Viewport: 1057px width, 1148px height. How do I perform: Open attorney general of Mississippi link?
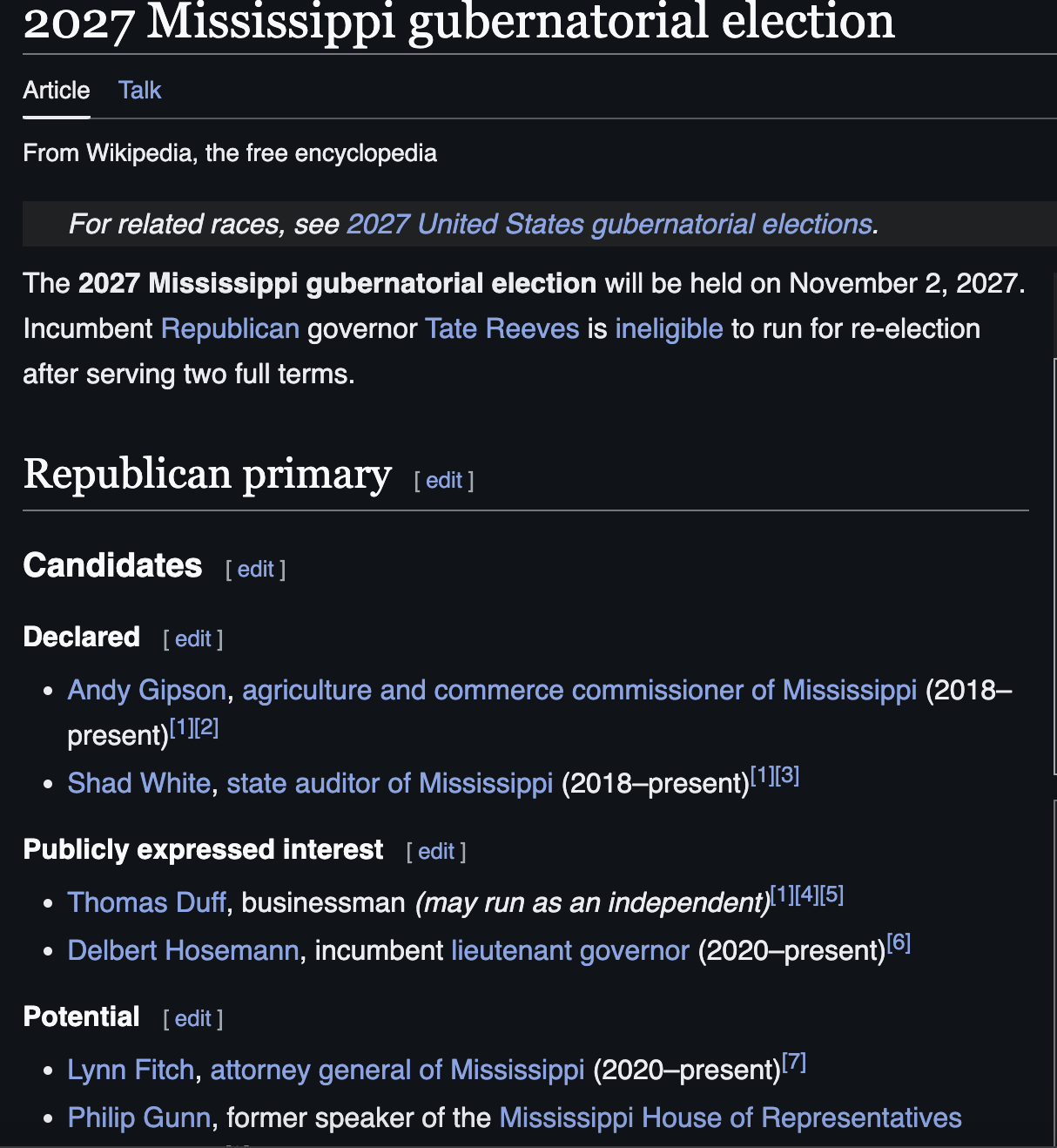click(x=397, y=1070)
